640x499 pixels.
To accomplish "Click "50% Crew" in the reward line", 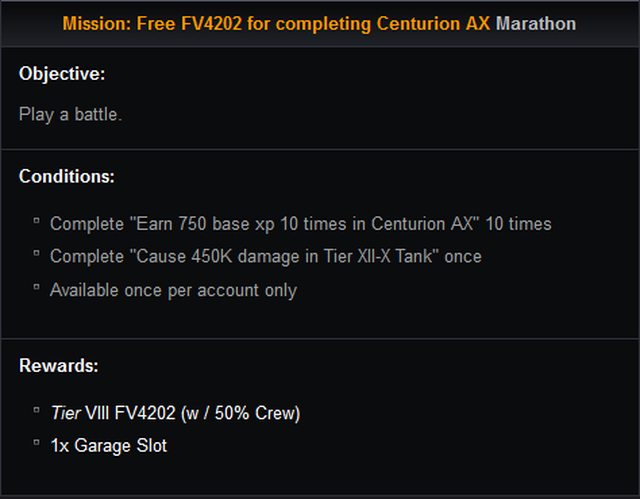I will tap(254, 413).
